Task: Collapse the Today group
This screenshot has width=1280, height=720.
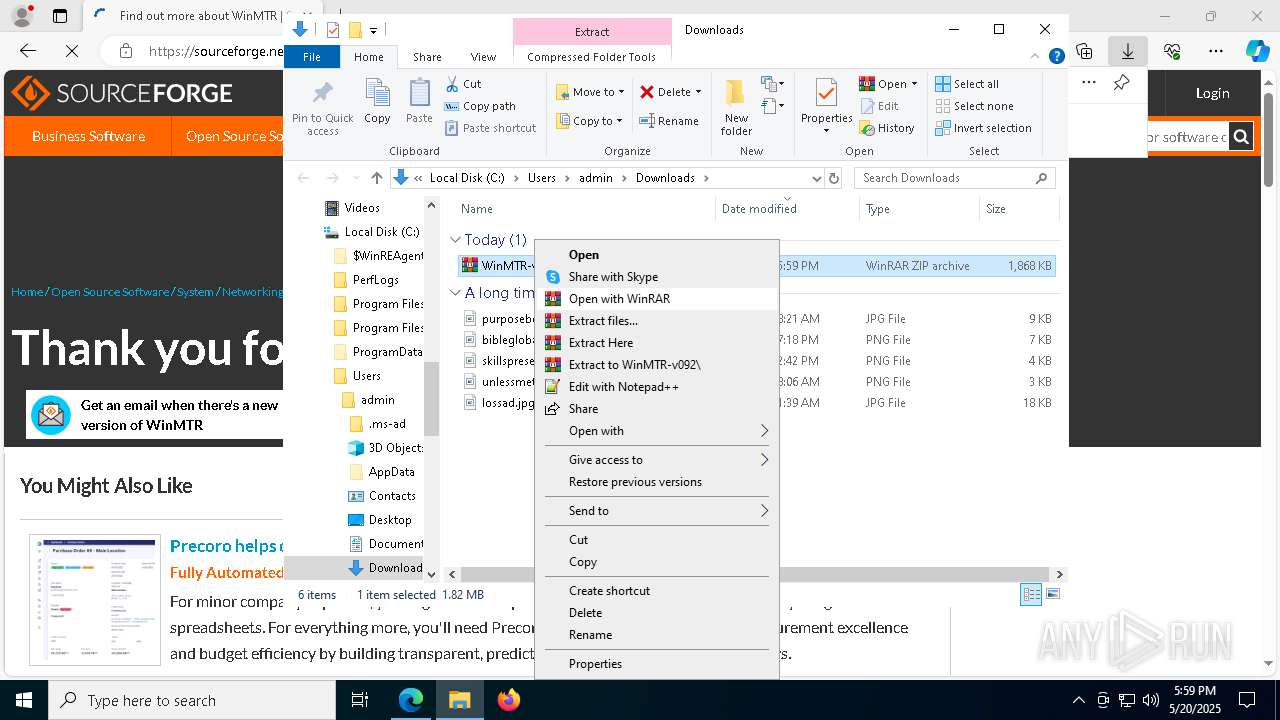Action: (x=456, y=240)
